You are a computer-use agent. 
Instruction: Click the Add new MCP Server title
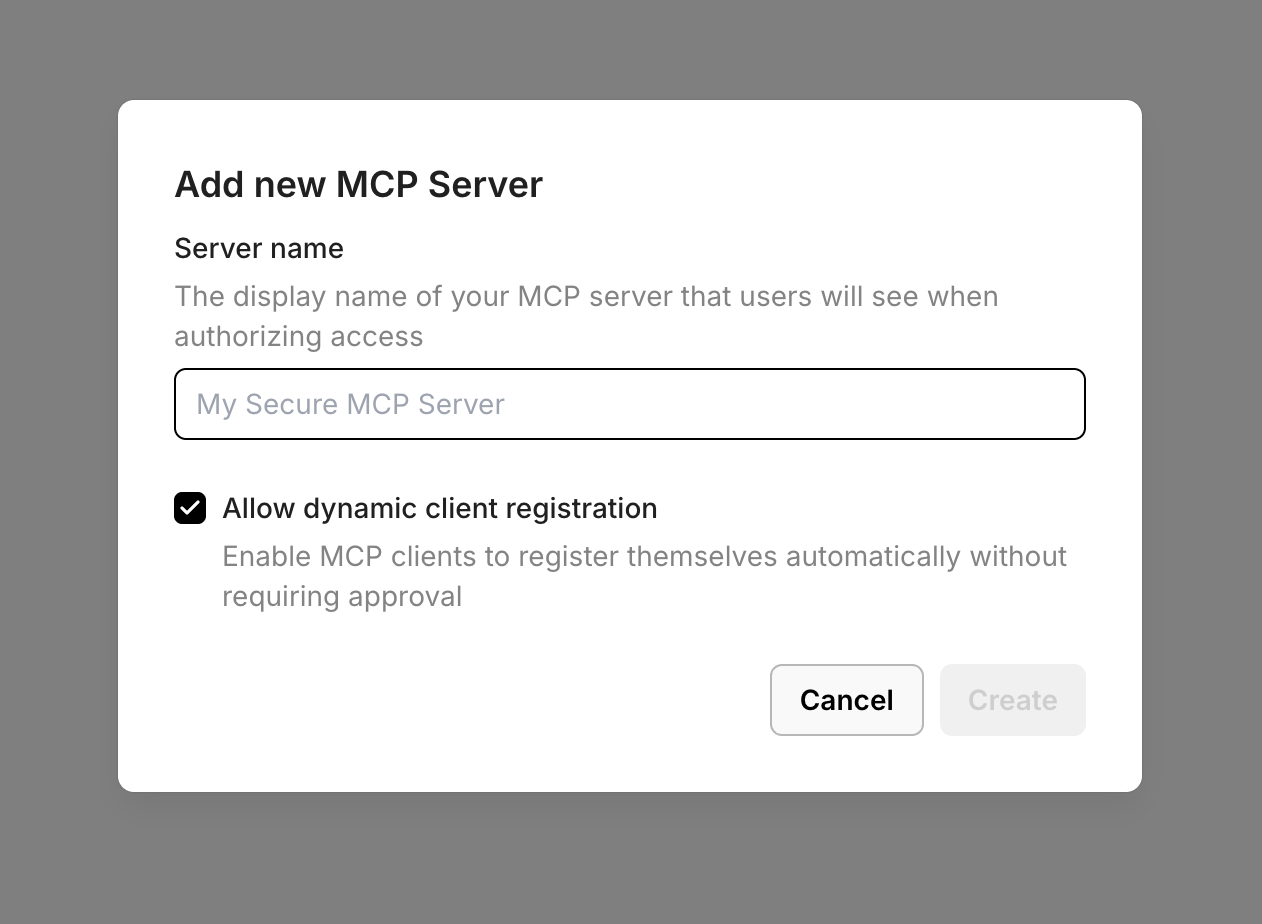(358, 184)
